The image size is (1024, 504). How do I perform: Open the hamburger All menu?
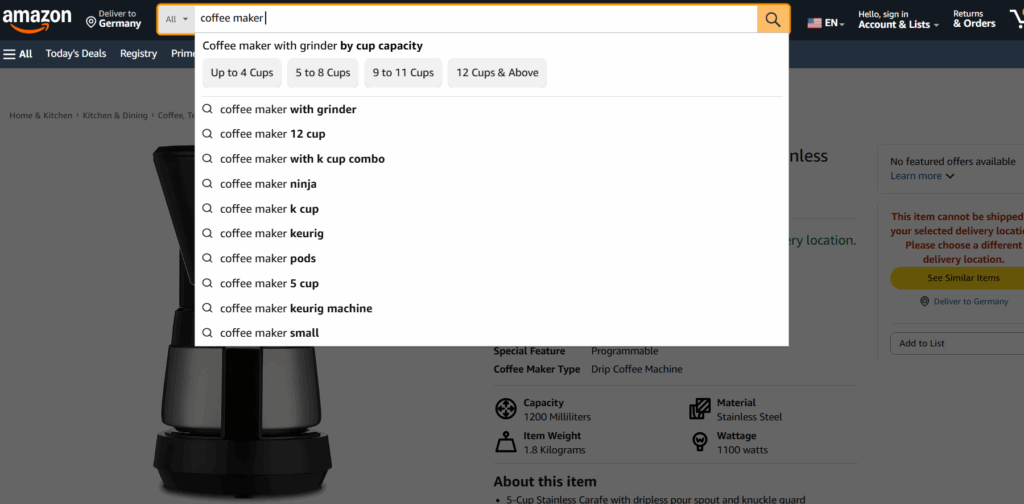coord(18,54)
